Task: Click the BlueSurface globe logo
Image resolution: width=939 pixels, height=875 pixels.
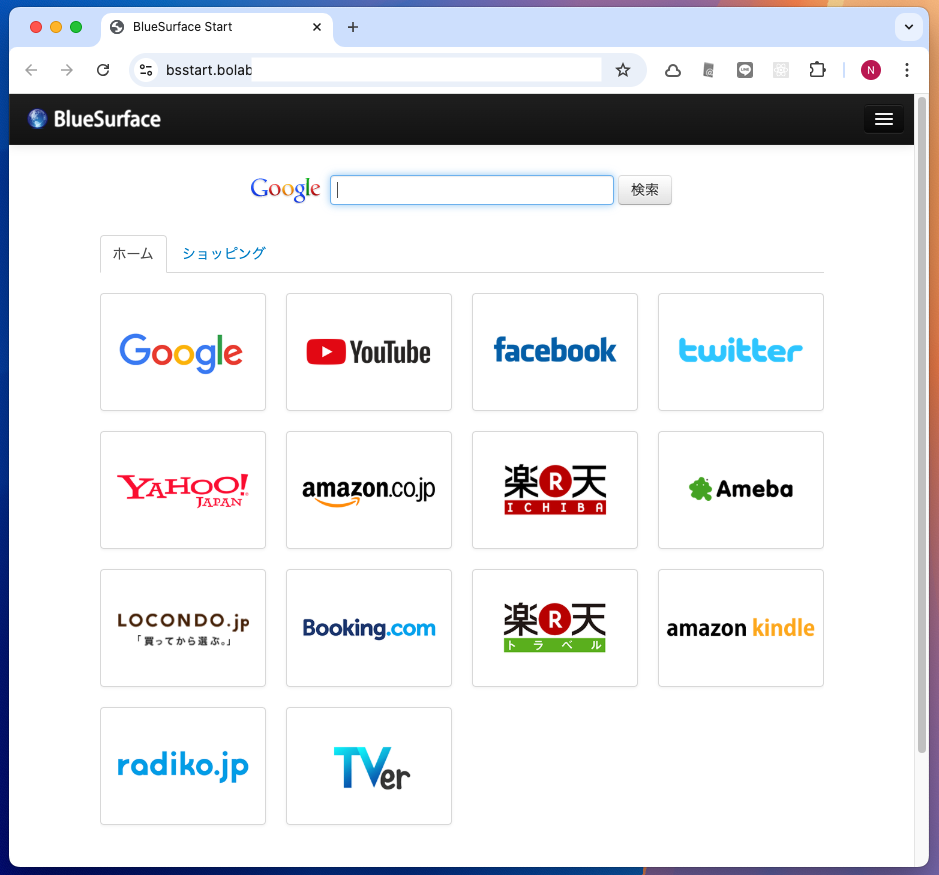Action: click(x=37, y=119)
